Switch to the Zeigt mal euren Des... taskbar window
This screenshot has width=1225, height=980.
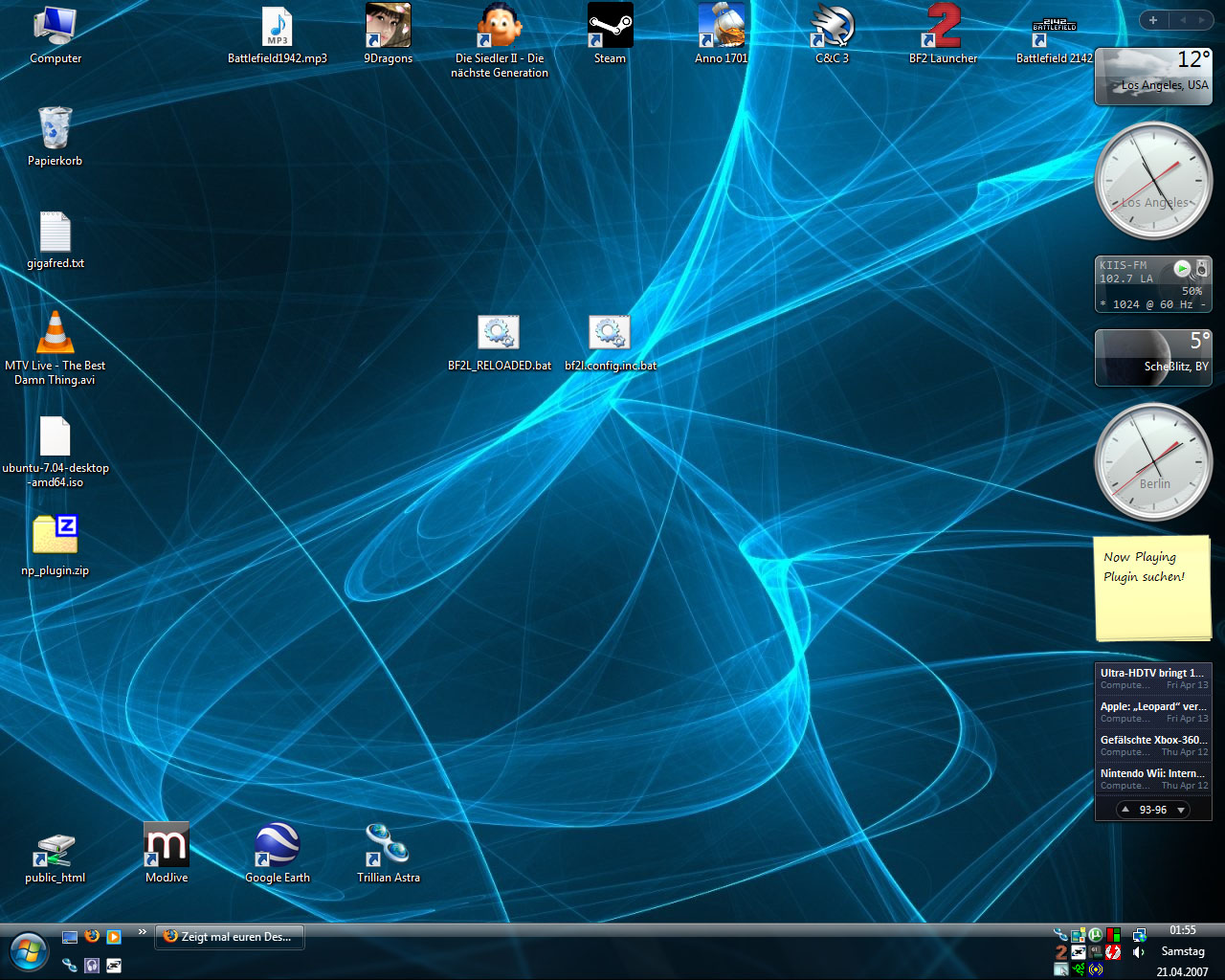(x=230, y=937)
